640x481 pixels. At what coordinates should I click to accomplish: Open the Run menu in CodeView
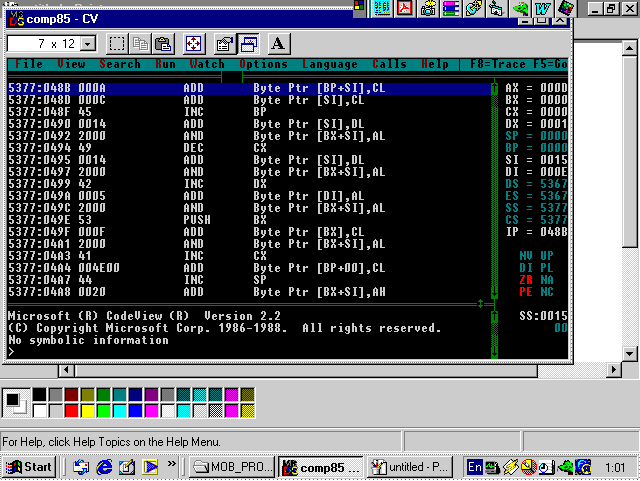tap(165, 64)
